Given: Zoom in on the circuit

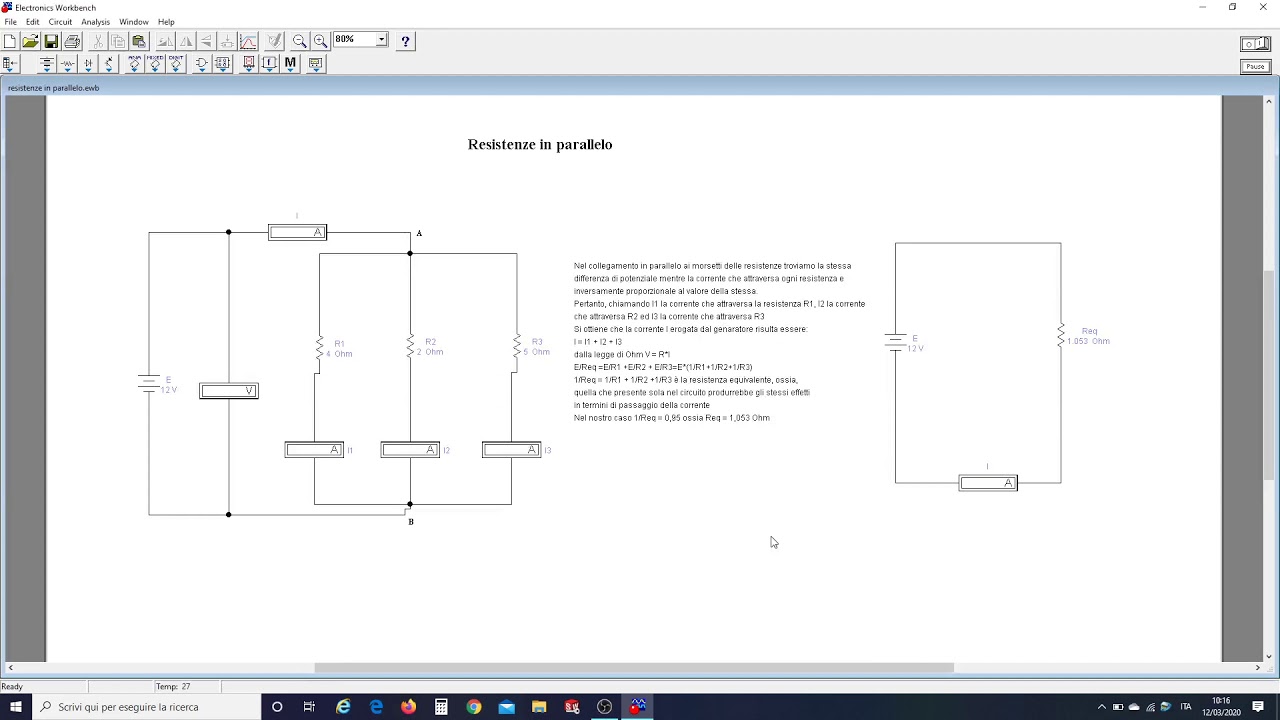Looking at the screenshot, I should [x=320, y=41].
